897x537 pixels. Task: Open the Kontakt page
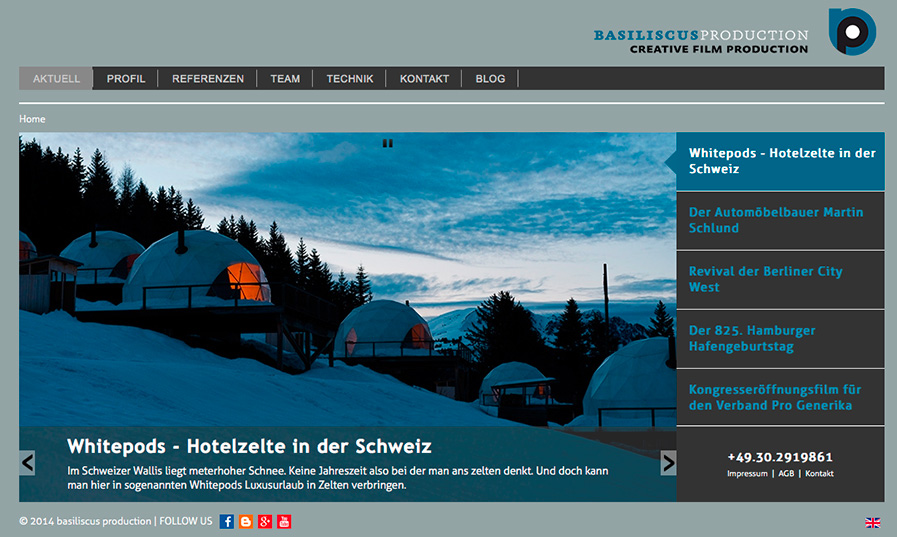tap(424, 79)
